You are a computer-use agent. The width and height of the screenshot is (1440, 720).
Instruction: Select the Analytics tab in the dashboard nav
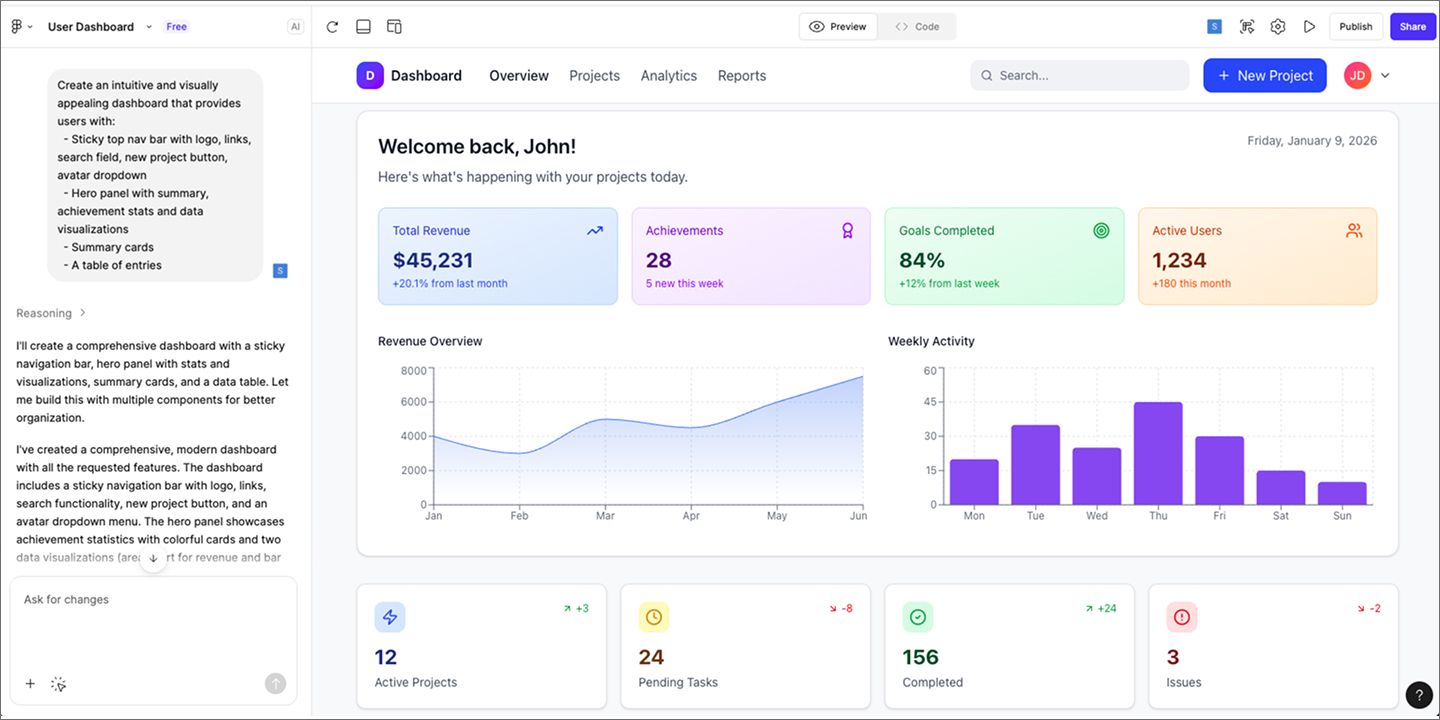(x=668, y=75)
